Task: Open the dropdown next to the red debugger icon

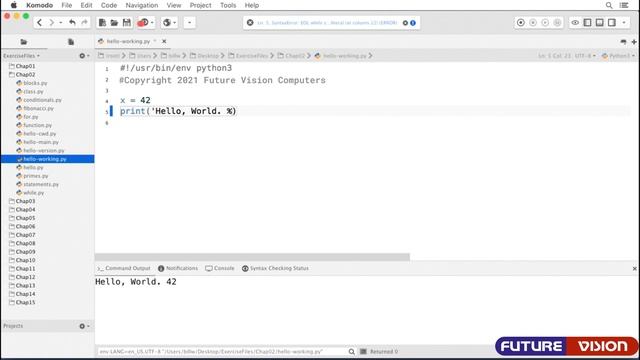Action: 152,22
